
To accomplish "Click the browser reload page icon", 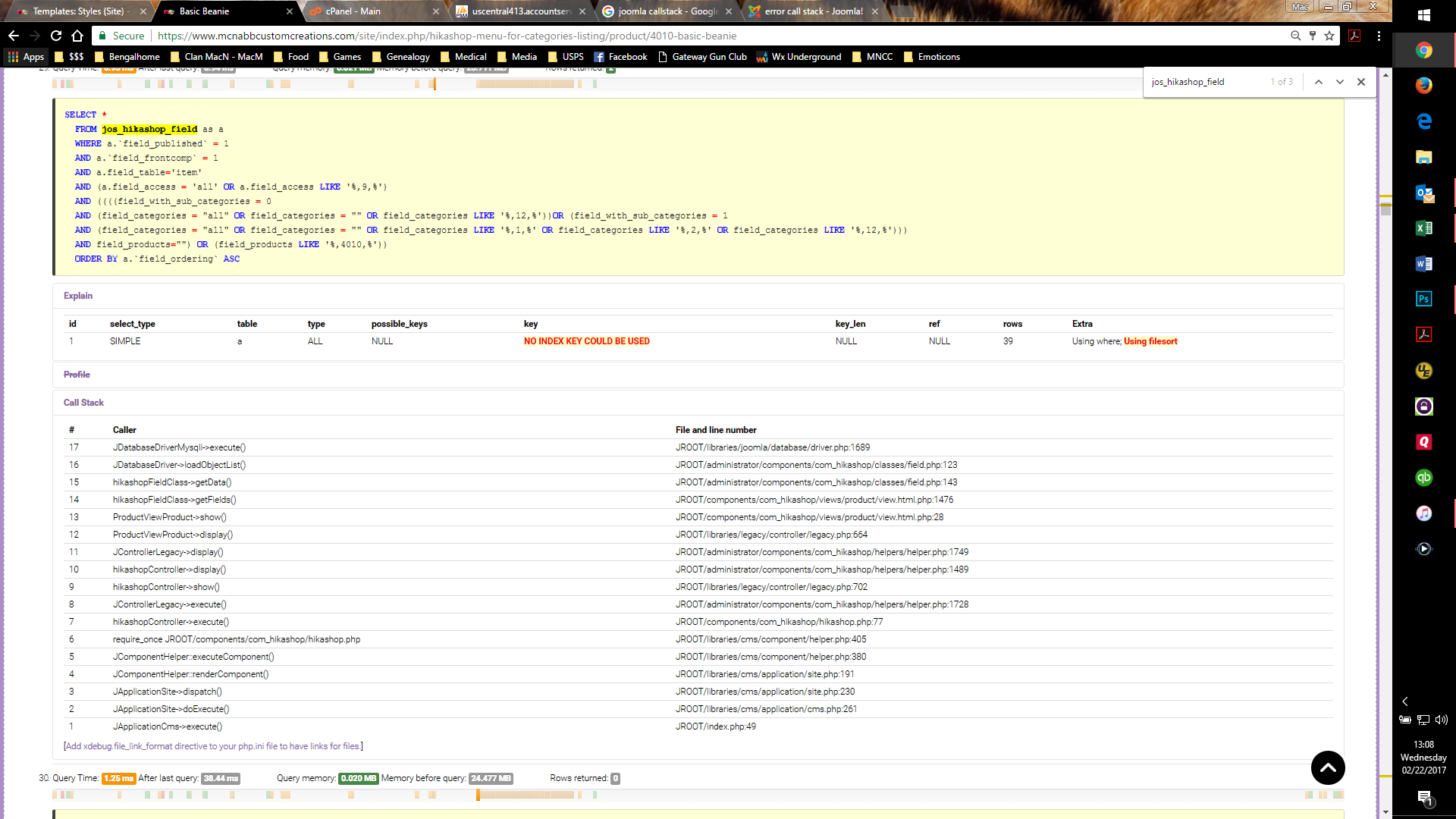I will [x=56, y=36].
